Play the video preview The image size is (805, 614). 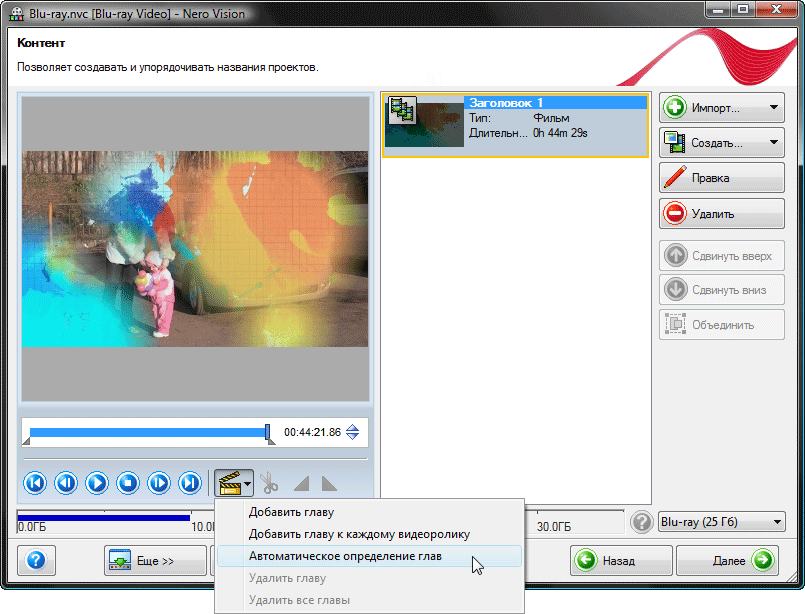[x=97, y=483]
